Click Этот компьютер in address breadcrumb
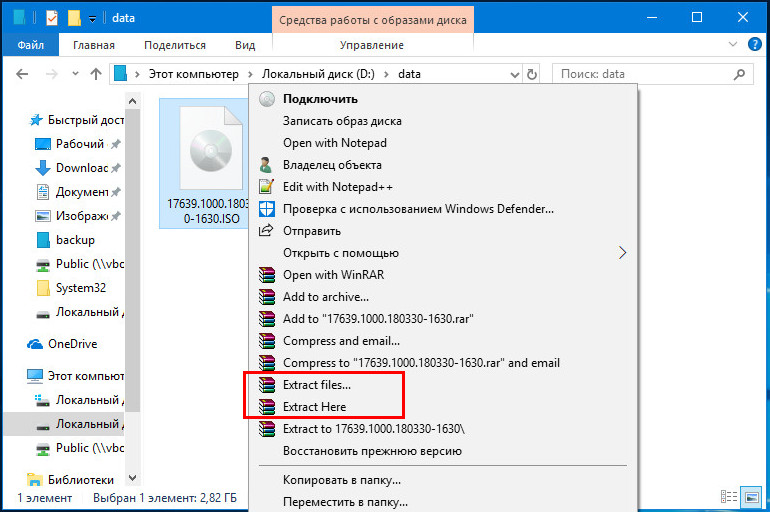The image size is (770, 512). tap(194, 74)
